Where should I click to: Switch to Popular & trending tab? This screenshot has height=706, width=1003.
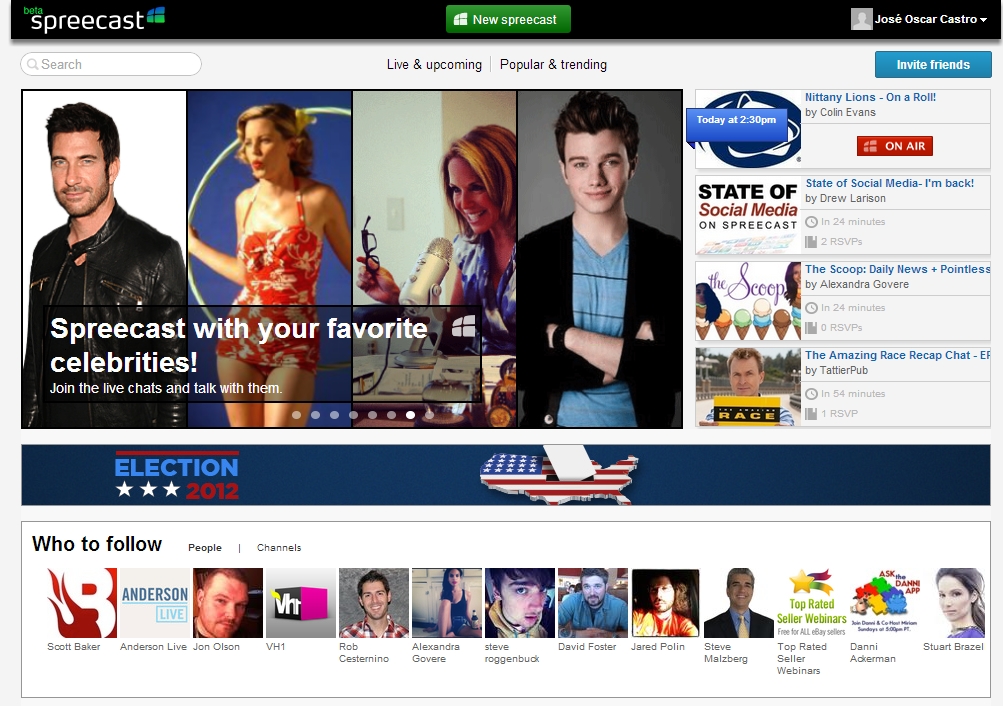pos(553,65)
